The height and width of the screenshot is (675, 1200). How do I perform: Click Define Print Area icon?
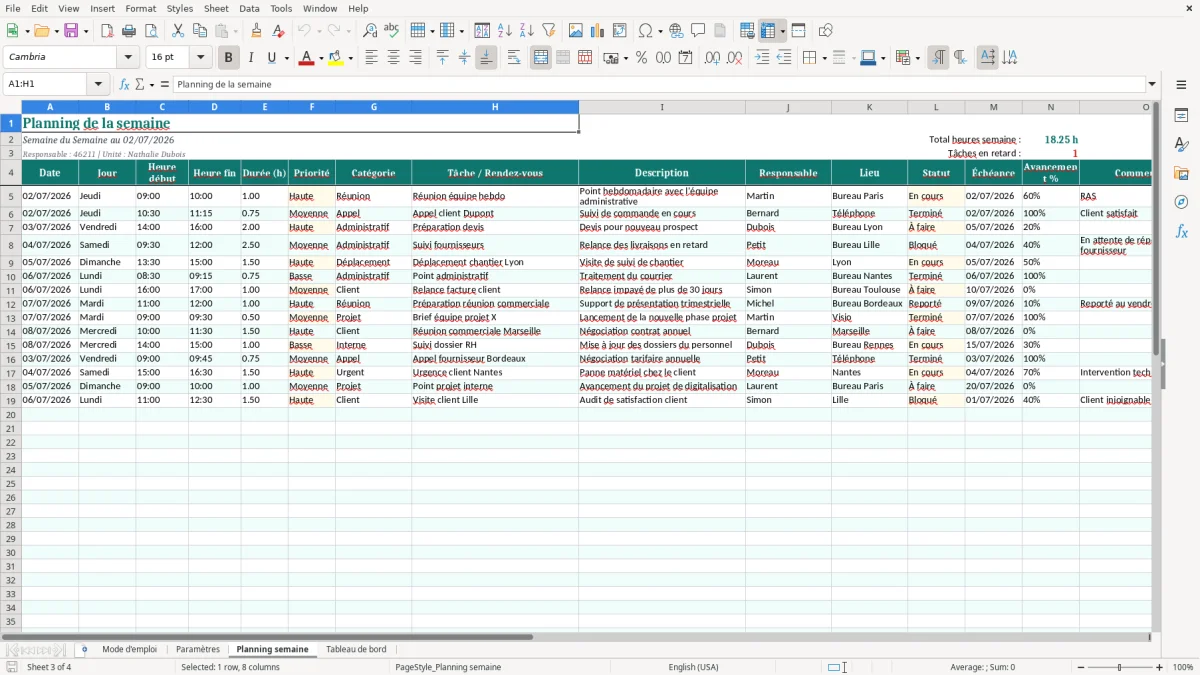(747, 31)
